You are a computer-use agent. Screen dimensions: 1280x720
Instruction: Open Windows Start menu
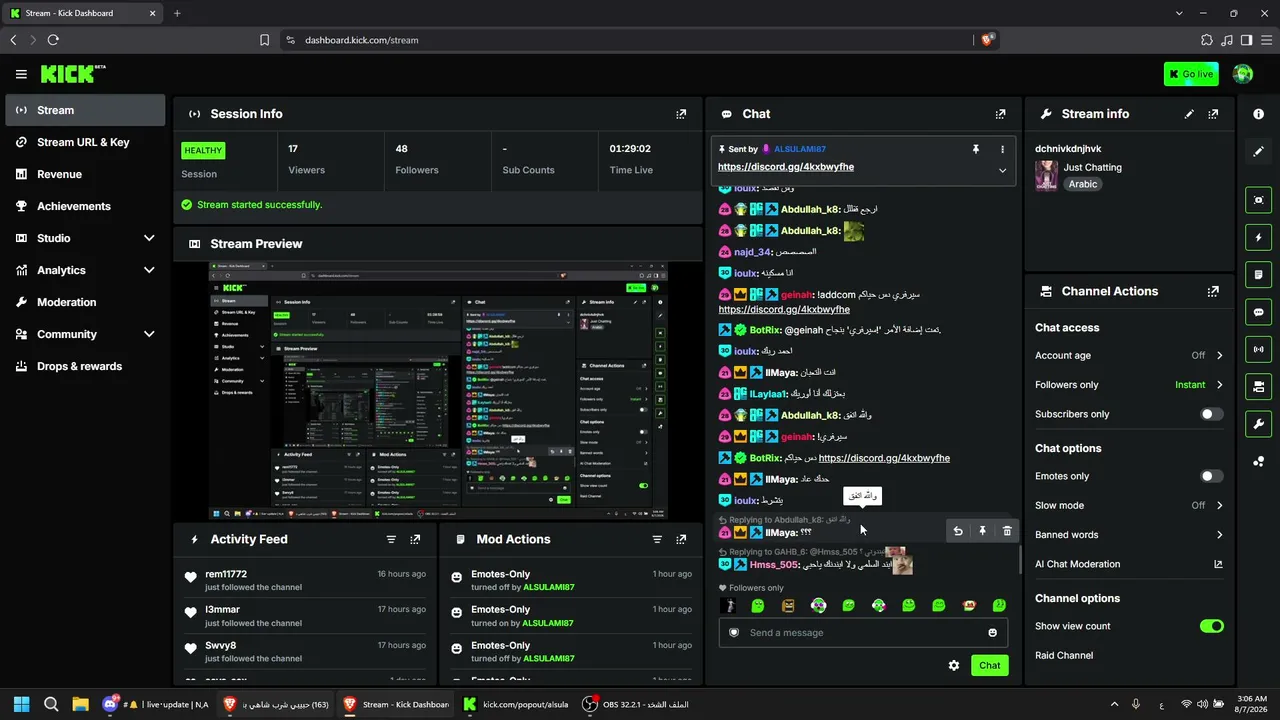click(22, 704)
